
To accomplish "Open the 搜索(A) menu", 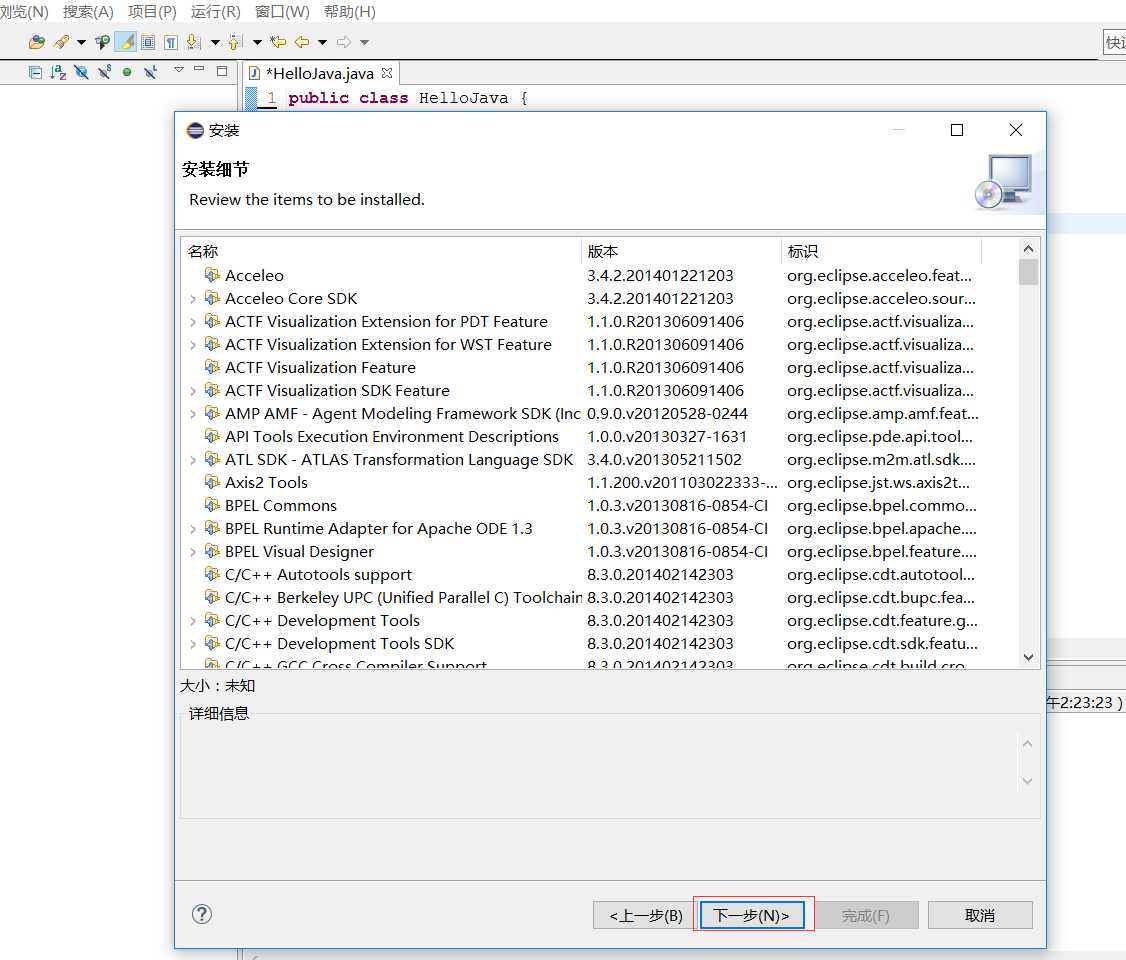I will pyautogui.click(x=88, y=11).
